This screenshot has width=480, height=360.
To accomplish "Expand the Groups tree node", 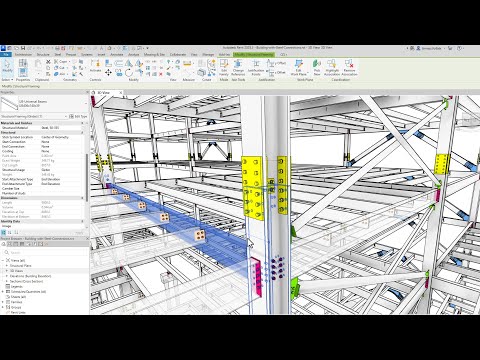I will (3, 307).
